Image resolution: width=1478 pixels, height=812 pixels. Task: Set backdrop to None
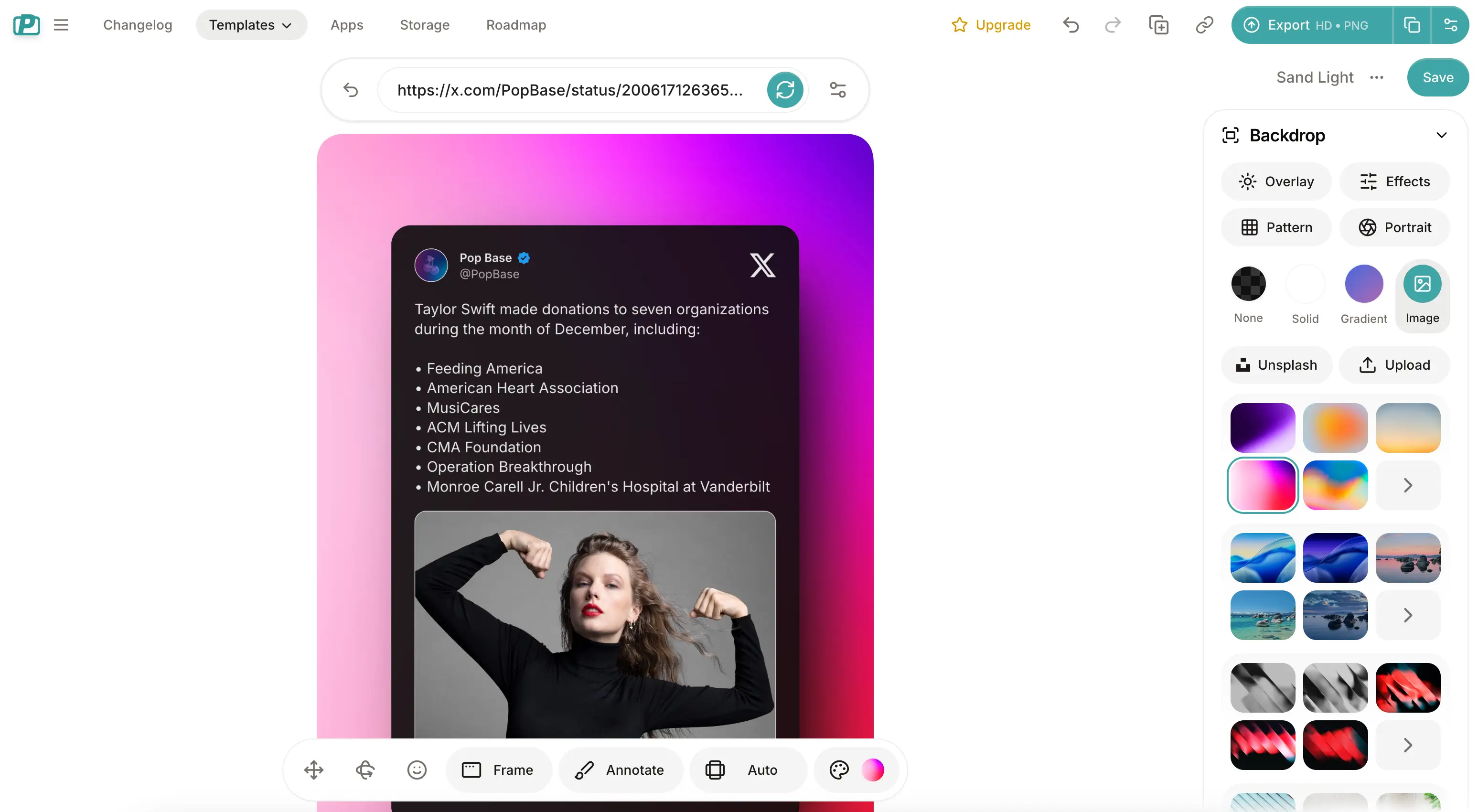1248,284
